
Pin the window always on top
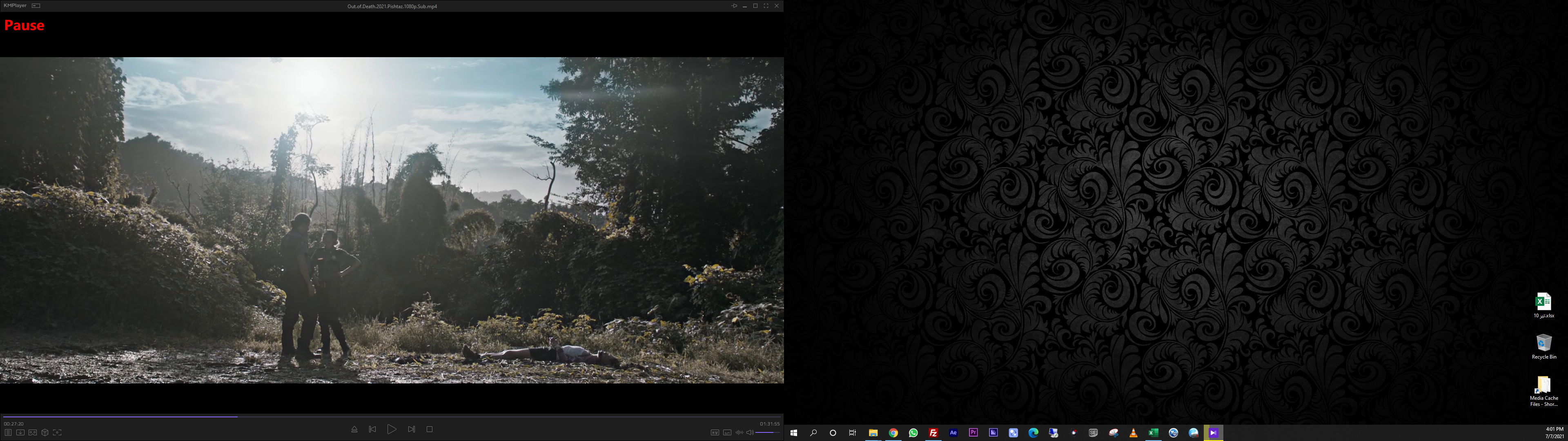734,5
